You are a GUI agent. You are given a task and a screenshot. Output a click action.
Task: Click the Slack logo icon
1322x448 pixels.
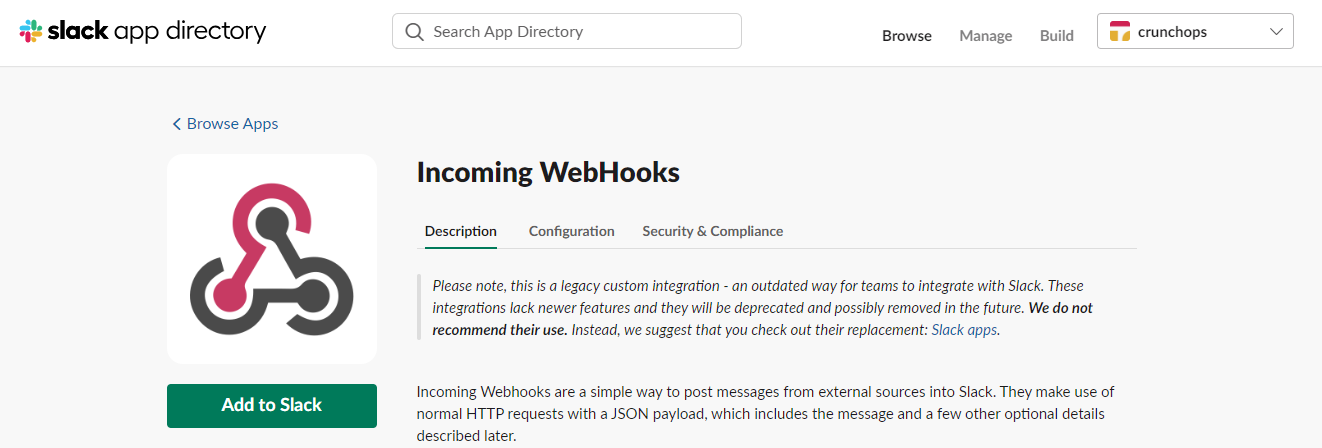31,31
